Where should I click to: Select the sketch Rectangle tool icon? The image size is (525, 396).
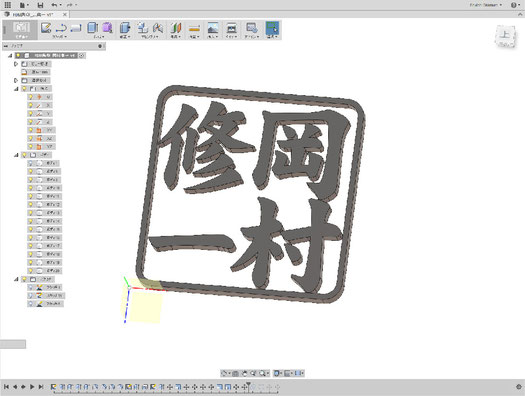76,28
